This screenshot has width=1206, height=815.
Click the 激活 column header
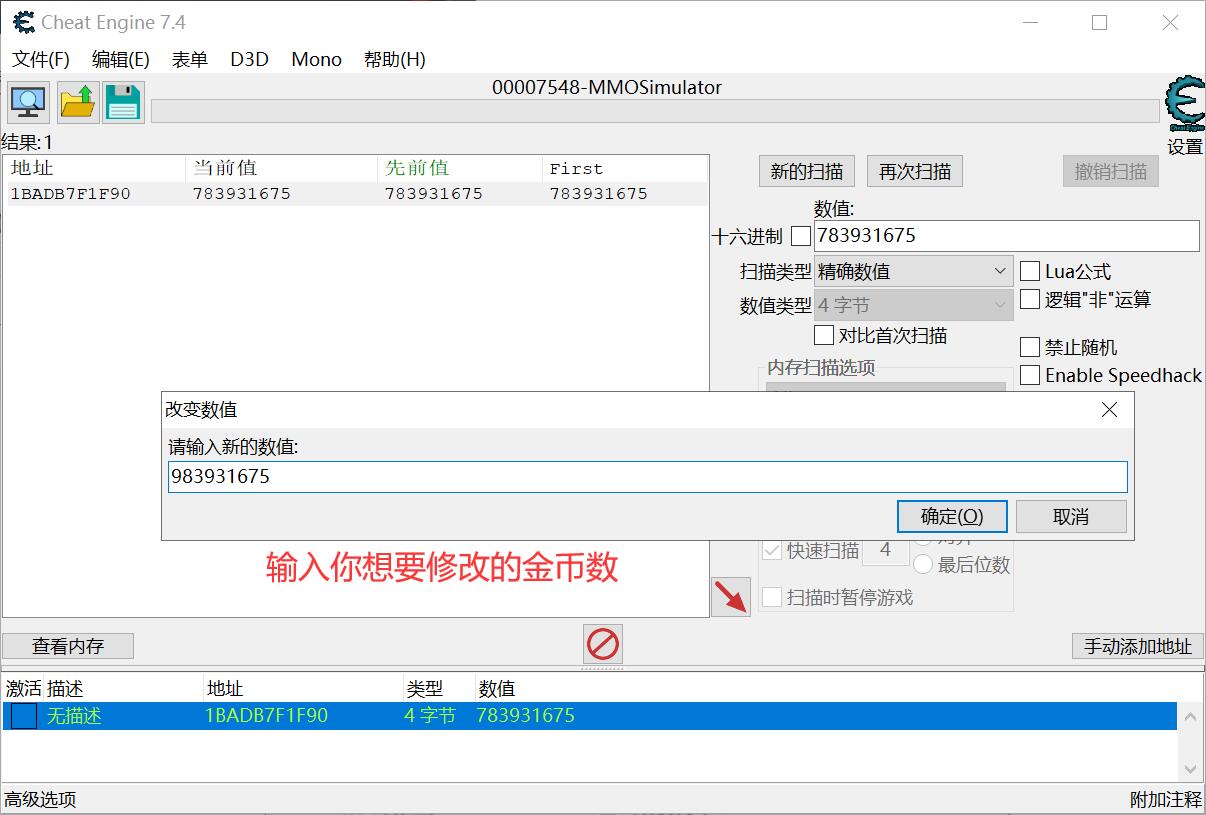point(24,688)
